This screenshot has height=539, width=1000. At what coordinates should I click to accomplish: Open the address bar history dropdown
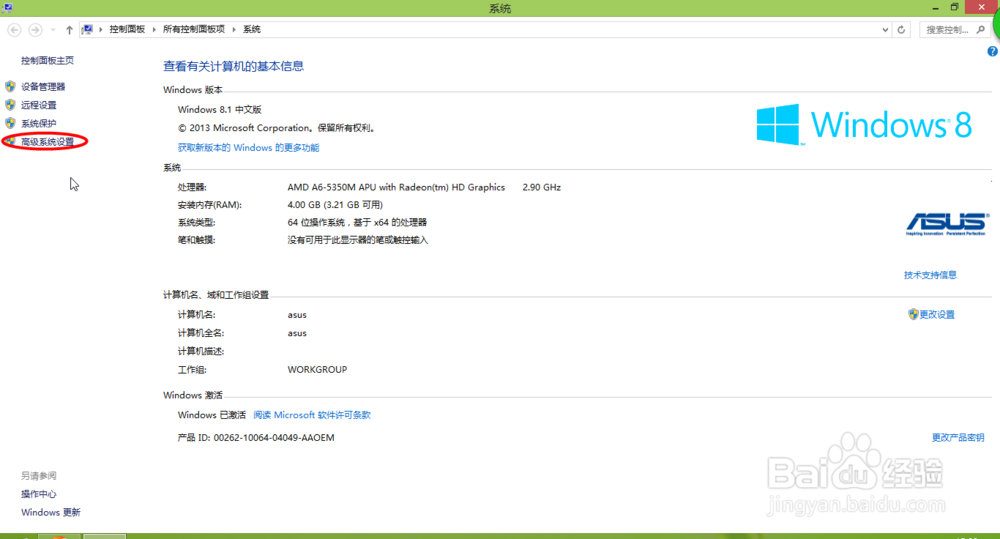[885, 29]
